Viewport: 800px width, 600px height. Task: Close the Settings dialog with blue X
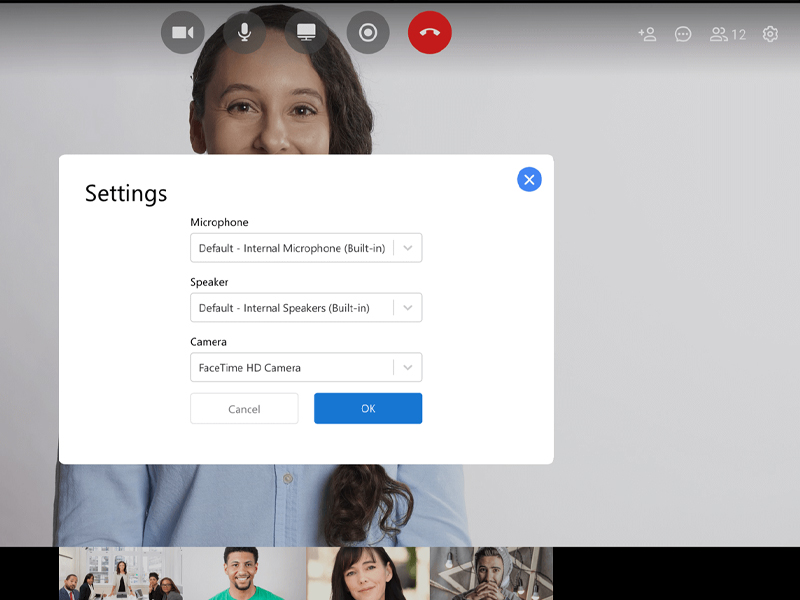[x=529, y=180]
